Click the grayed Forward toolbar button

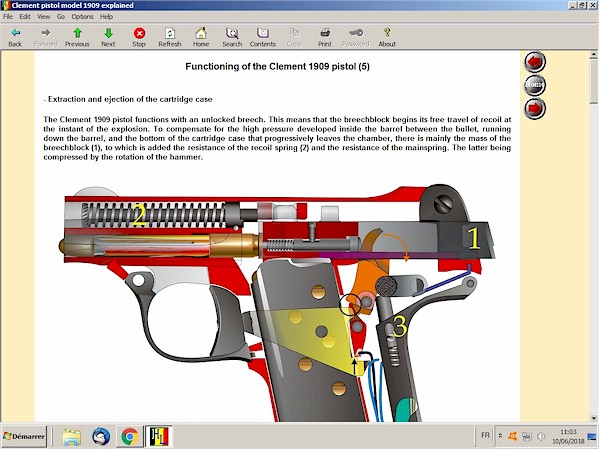pos(46,38)
